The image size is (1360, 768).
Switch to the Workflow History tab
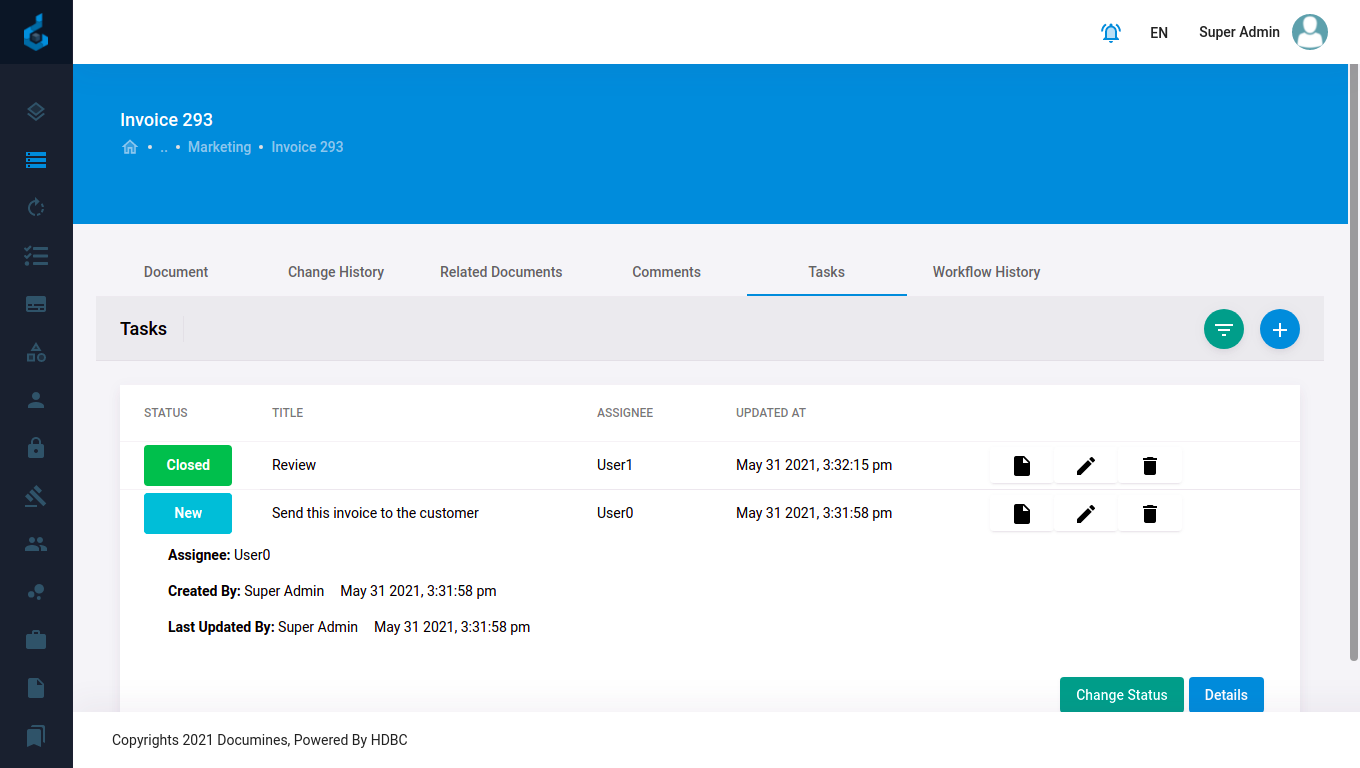coord(986,272)
